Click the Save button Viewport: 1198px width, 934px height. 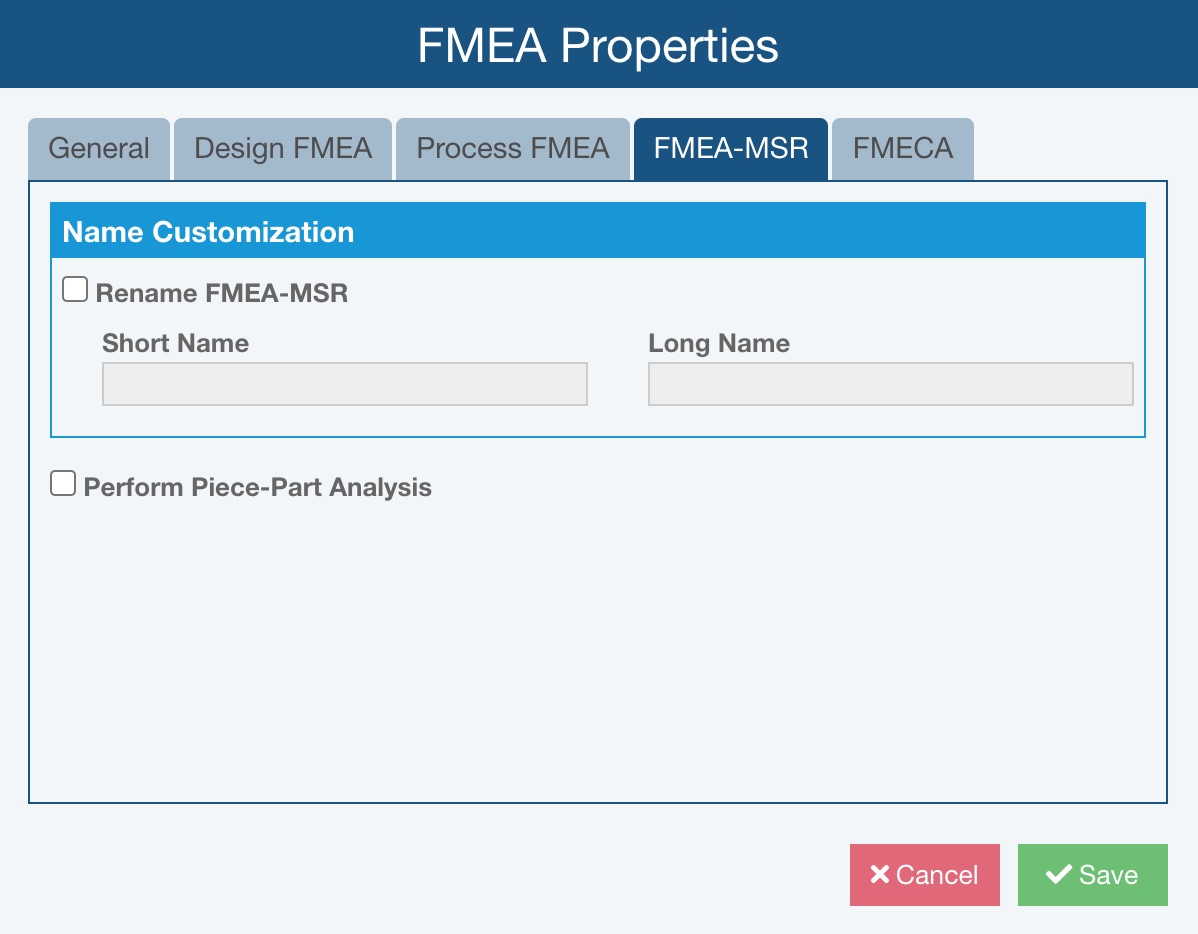tap(1092, 875)
